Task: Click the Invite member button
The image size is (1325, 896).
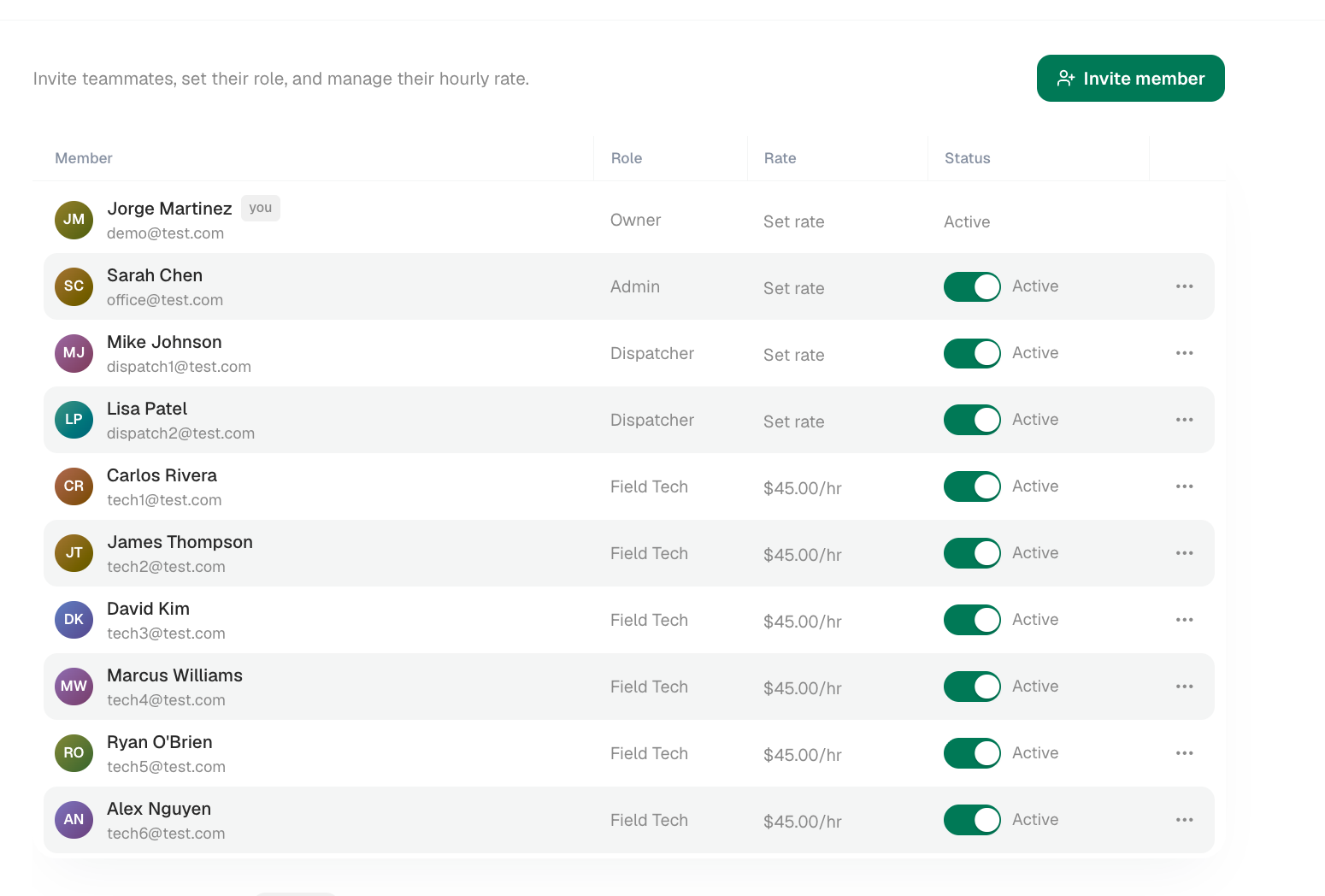Action: coord(1130,79)
